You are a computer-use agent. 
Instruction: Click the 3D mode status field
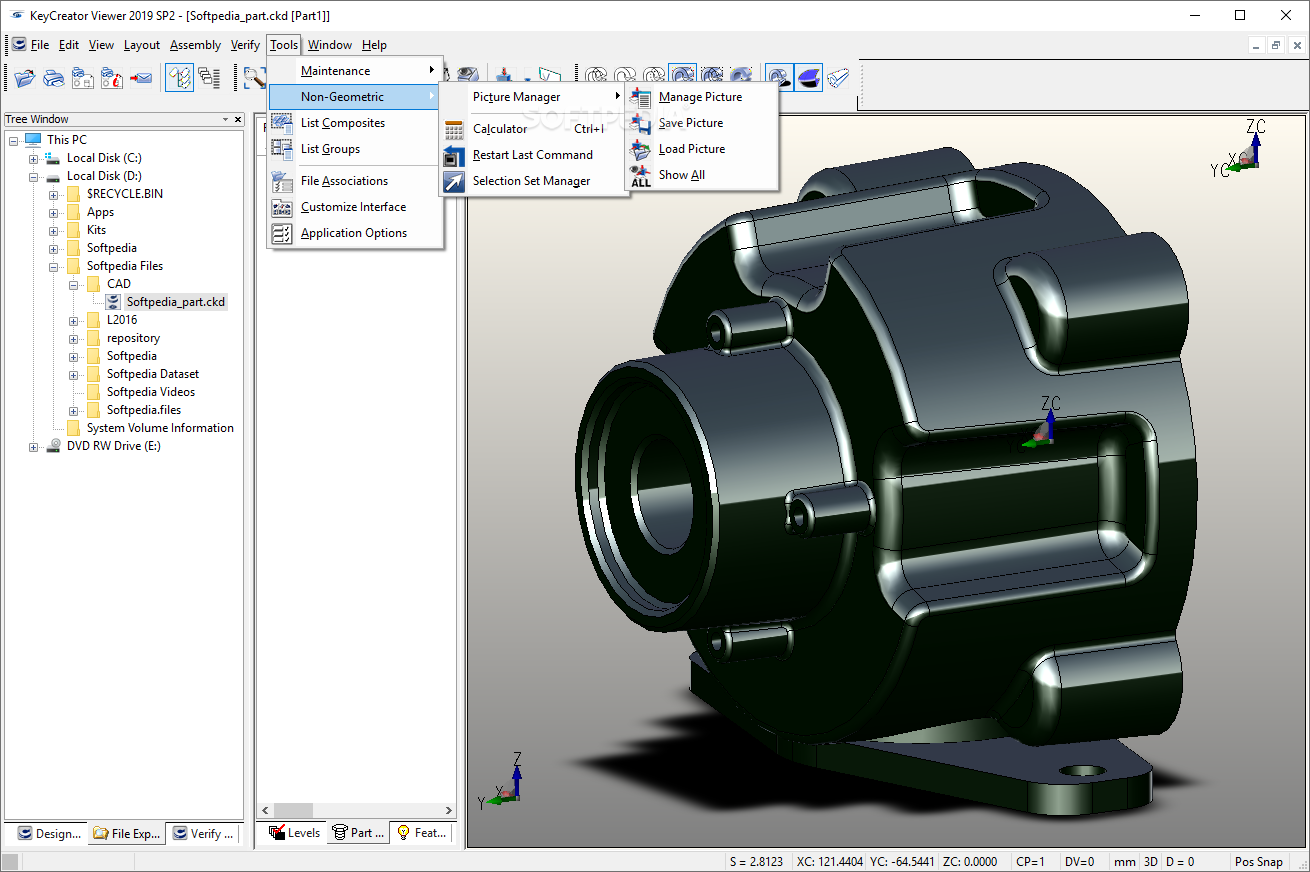pos(1151,861)
